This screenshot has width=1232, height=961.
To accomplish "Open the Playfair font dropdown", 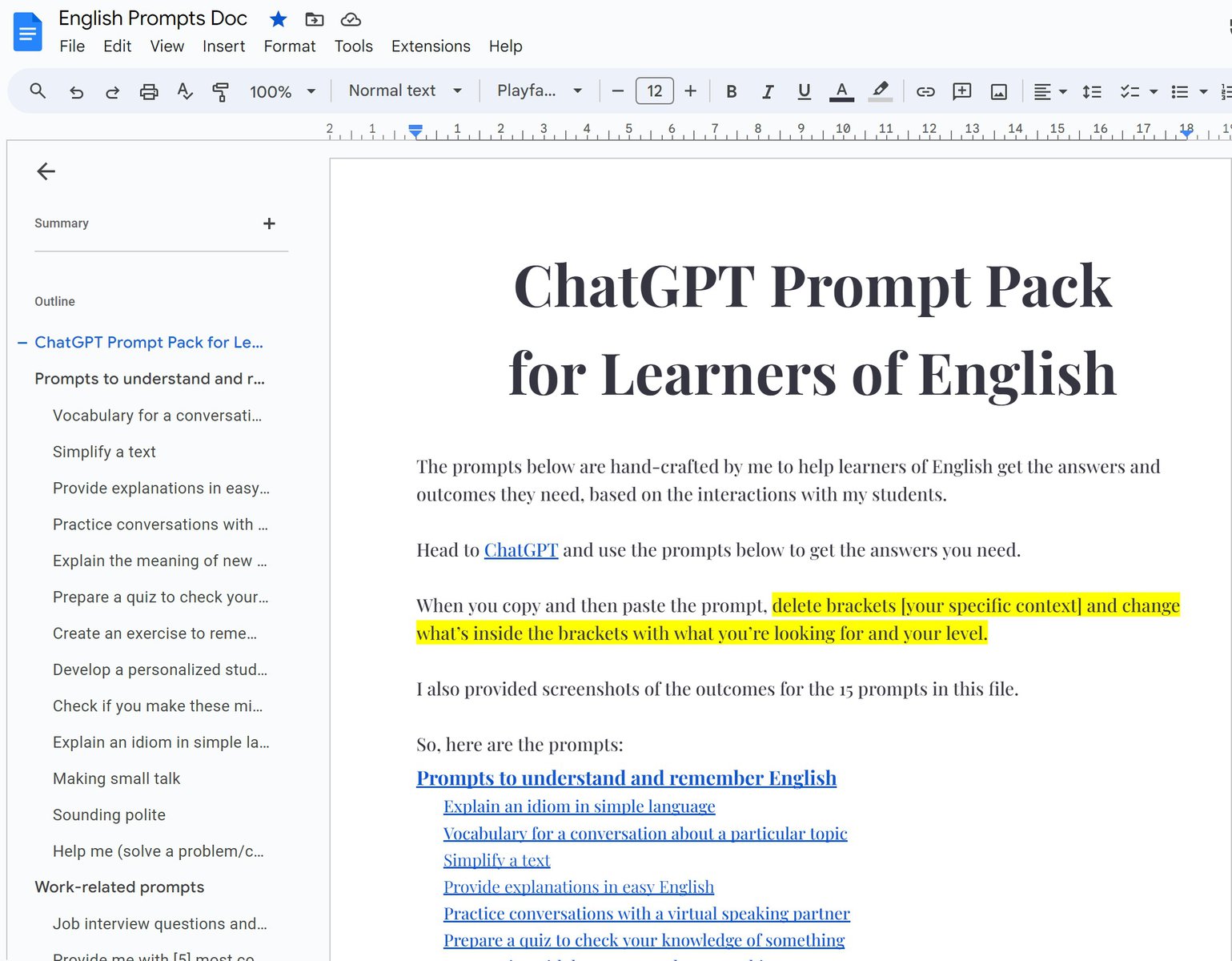I will coord(539,90).
